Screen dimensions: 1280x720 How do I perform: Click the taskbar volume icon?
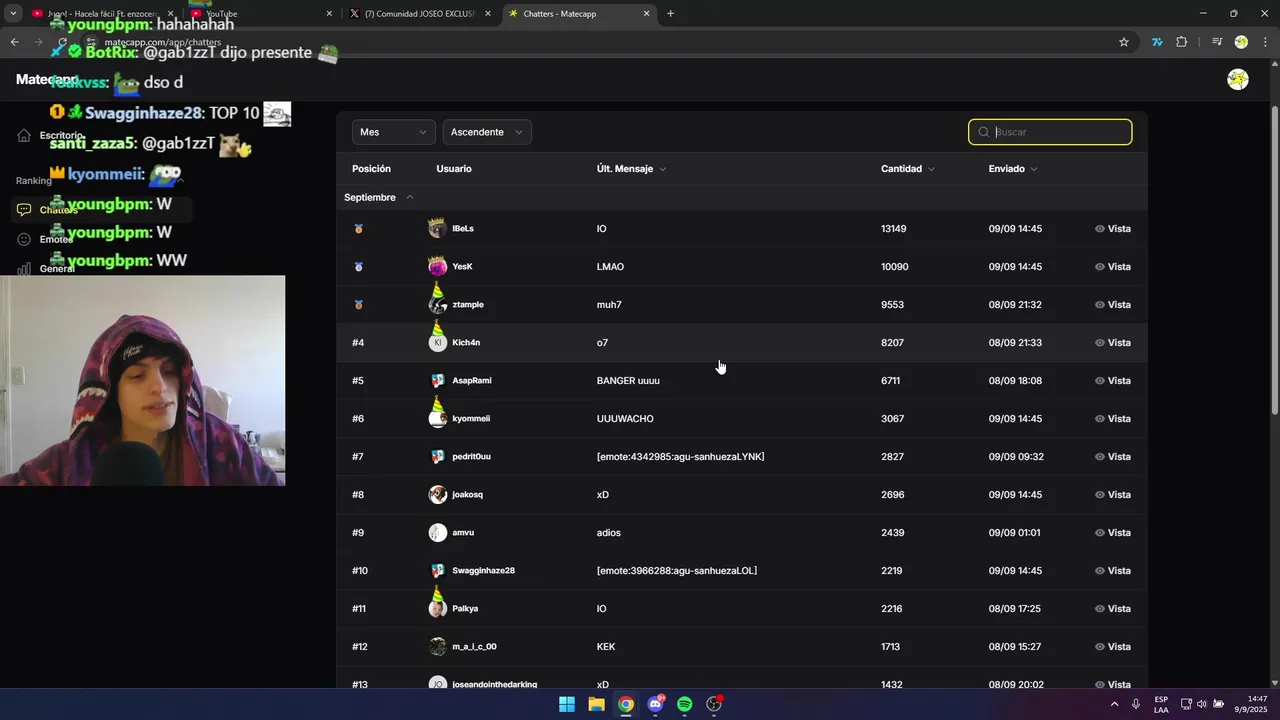[1202, 704]
